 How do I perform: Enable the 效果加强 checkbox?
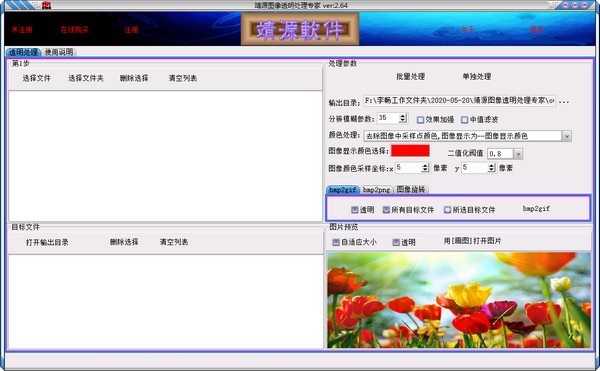pyautogui.click(x=420, y=120)
